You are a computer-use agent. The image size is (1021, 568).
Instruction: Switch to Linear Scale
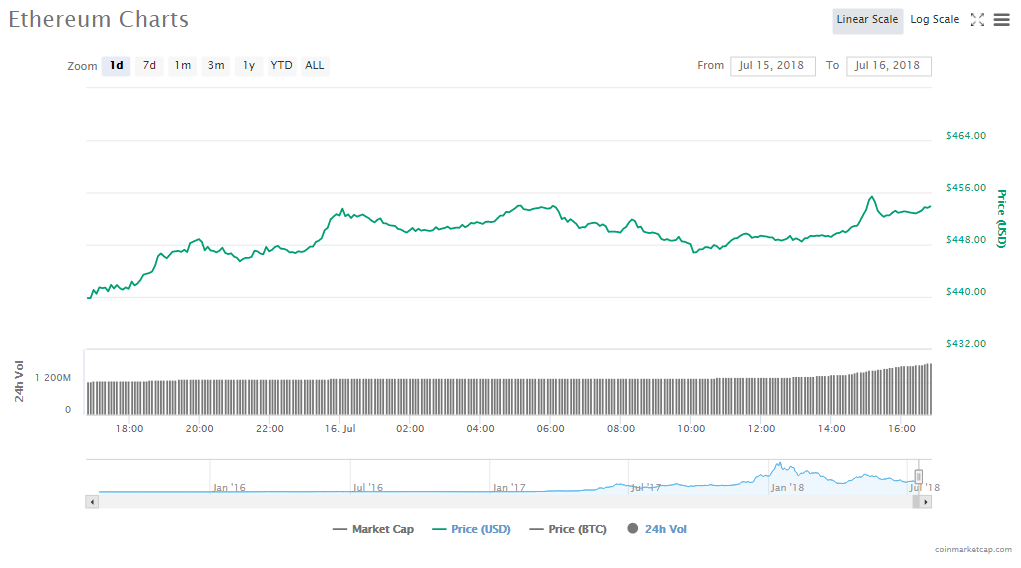point(867,20)
